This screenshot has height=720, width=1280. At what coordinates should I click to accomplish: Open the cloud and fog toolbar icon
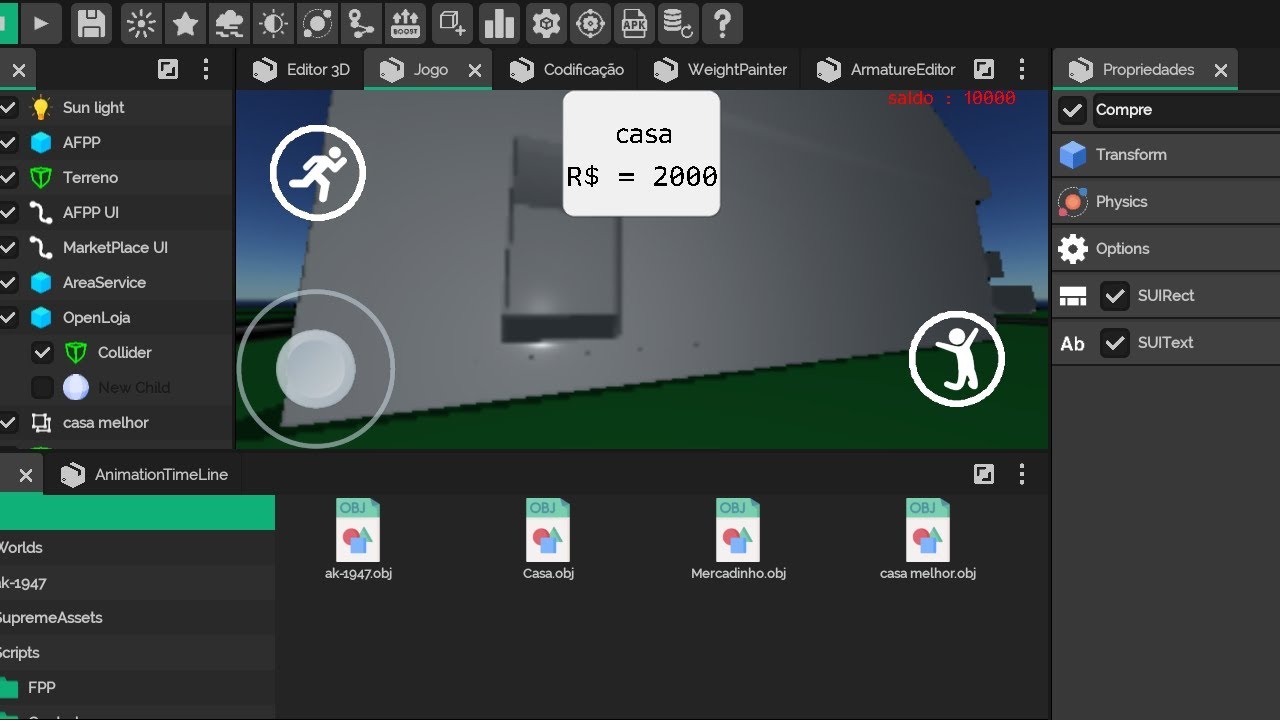coord(229,22)
